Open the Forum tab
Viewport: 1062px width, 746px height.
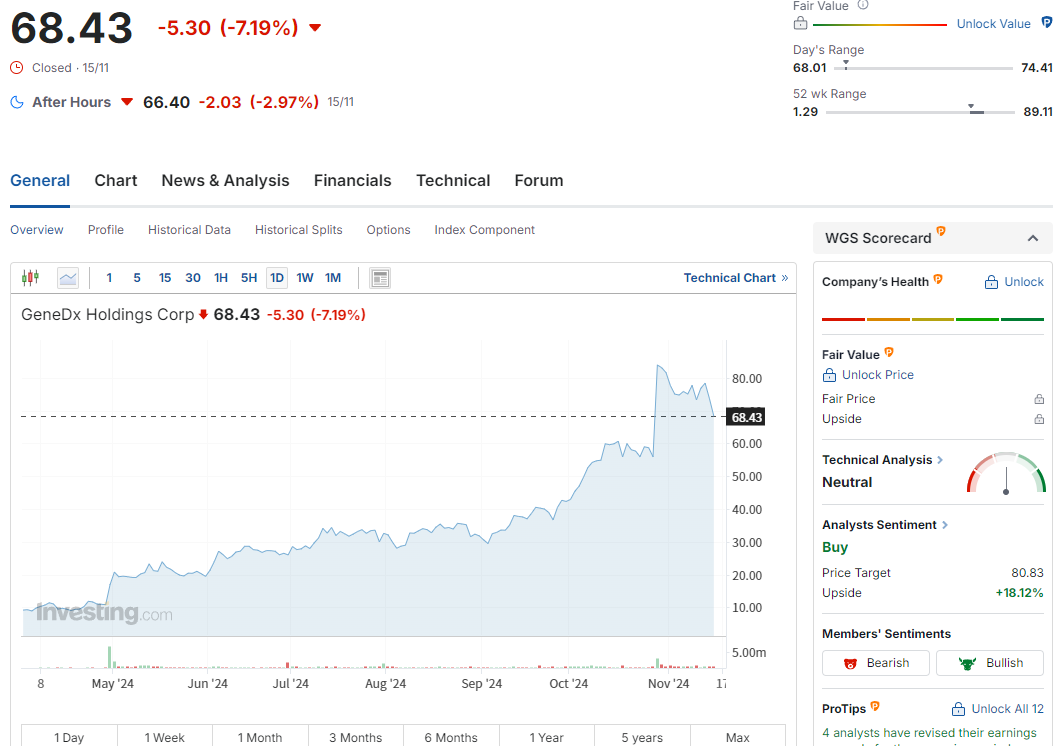coord(539,181)
